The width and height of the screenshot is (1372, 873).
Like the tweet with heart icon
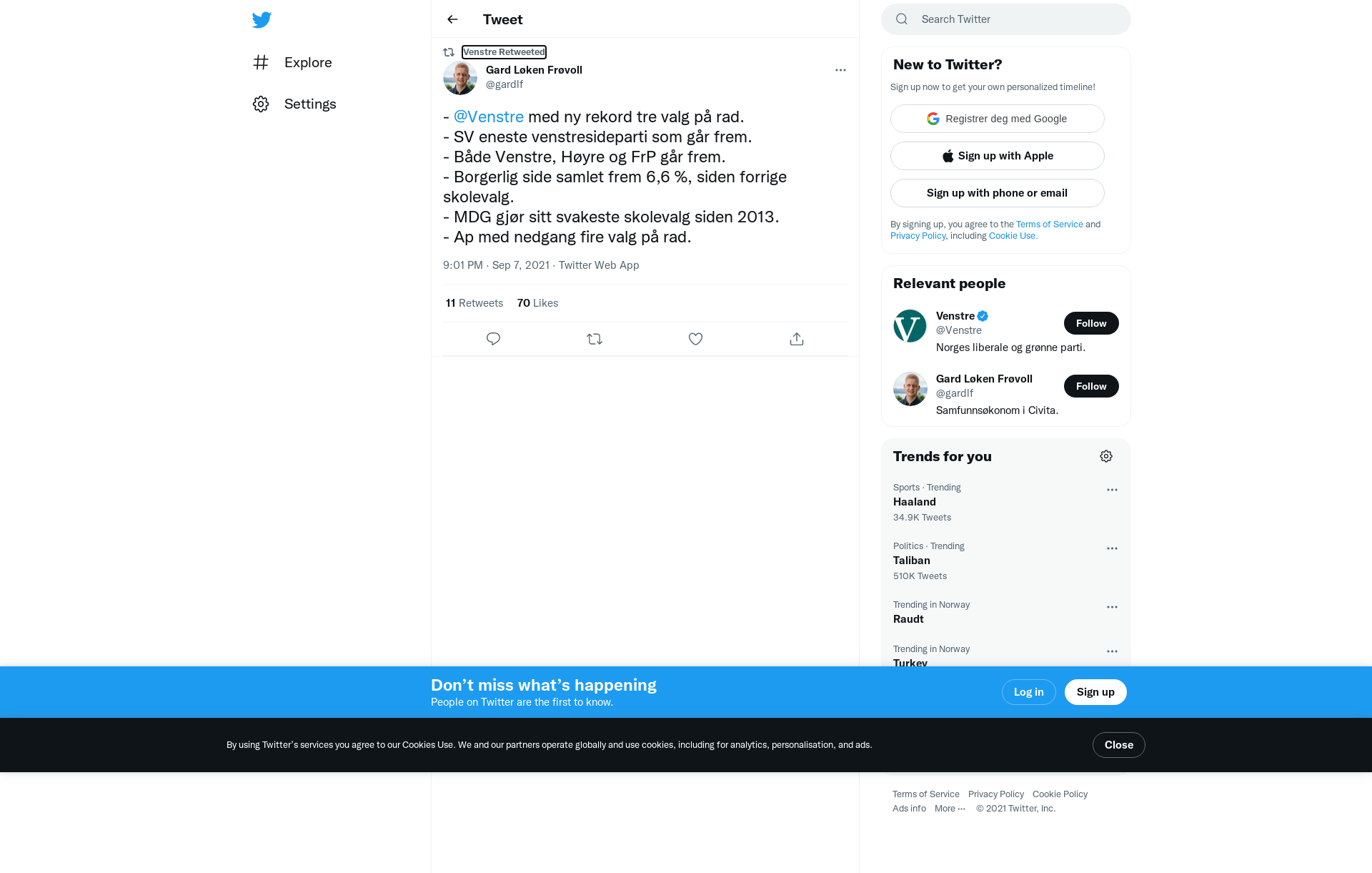pos(695,339)
